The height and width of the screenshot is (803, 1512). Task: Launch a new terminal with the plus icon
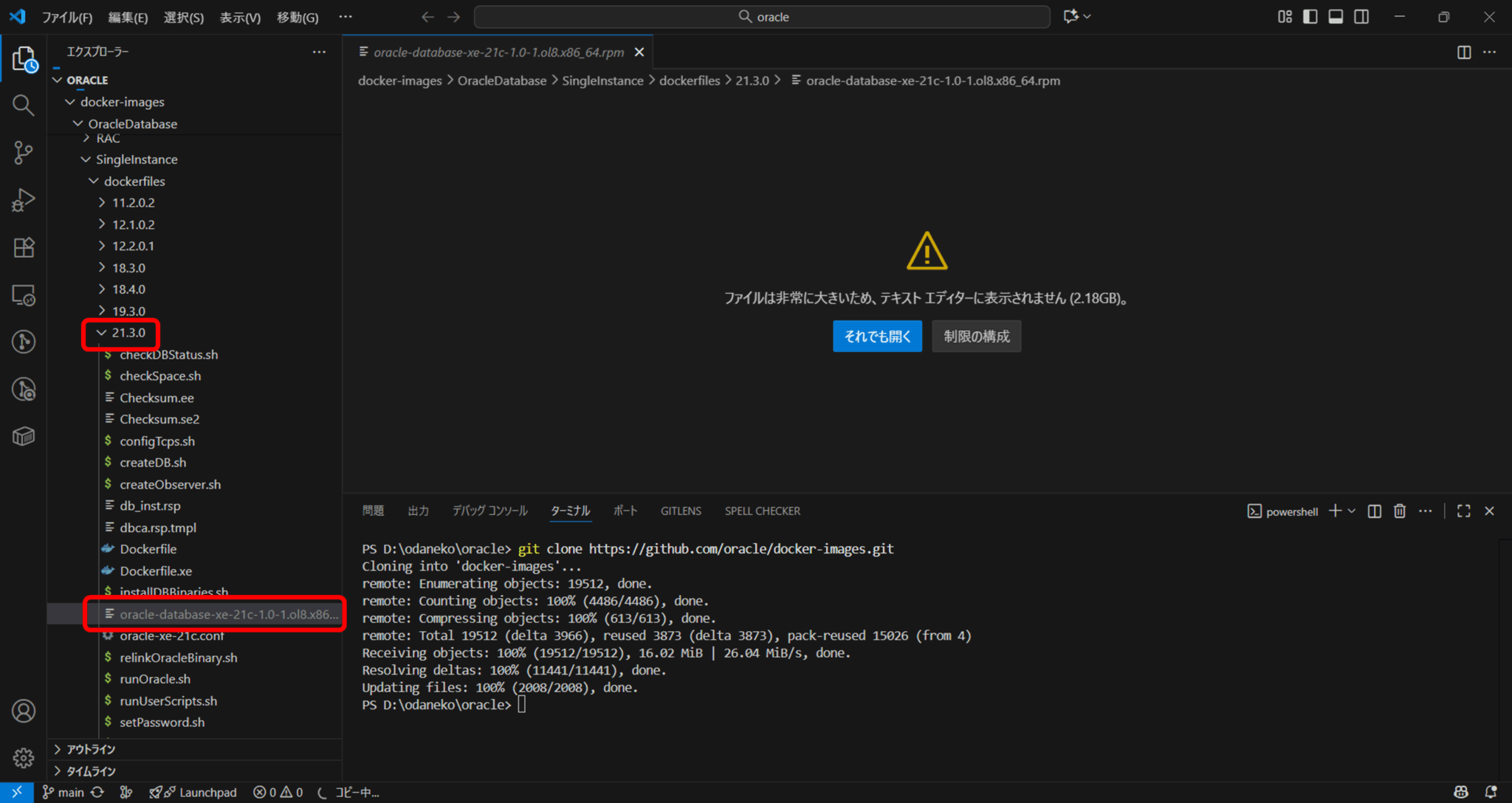pos(1336,511)
